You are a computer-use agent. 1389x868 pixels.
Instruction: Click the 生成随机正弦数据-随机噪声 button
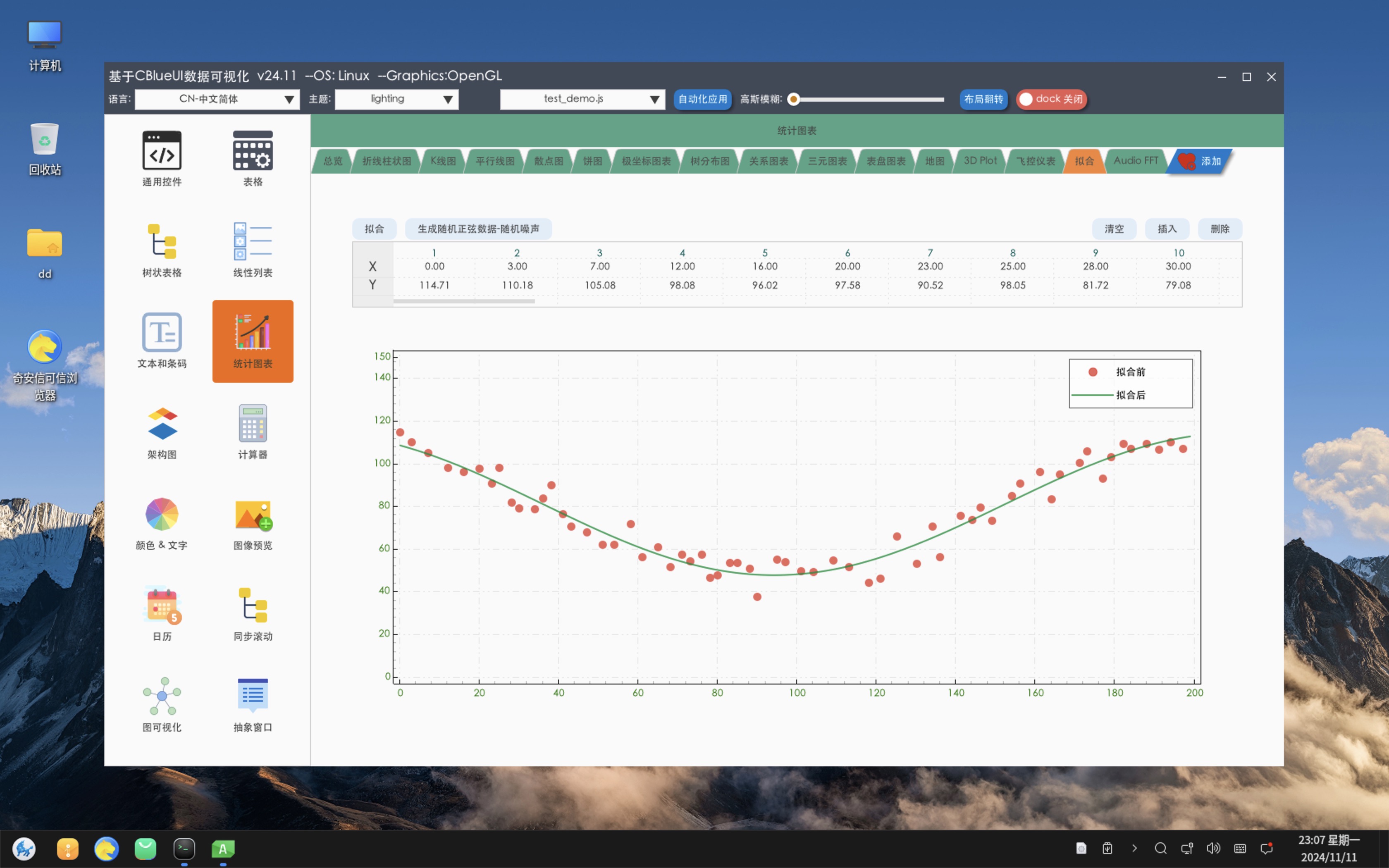click(x=478, y=229)
